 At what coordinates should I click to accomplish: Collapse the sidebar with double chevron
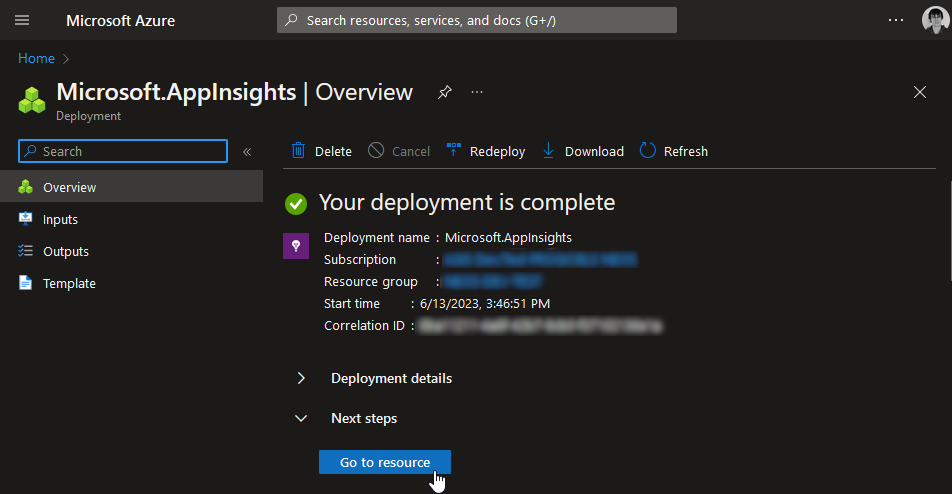coord(247,152)
